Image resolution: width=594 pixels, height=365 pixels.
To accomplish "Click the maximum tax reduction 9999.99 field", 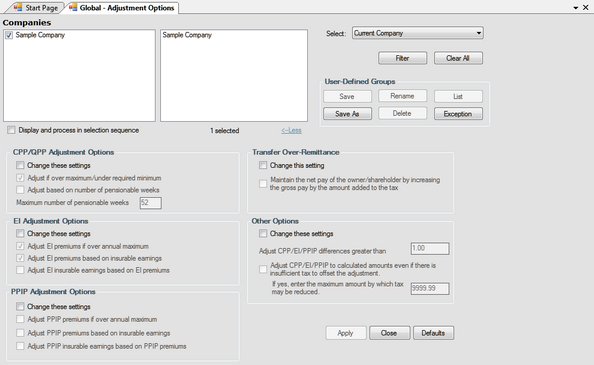I will tap(430, 289).
